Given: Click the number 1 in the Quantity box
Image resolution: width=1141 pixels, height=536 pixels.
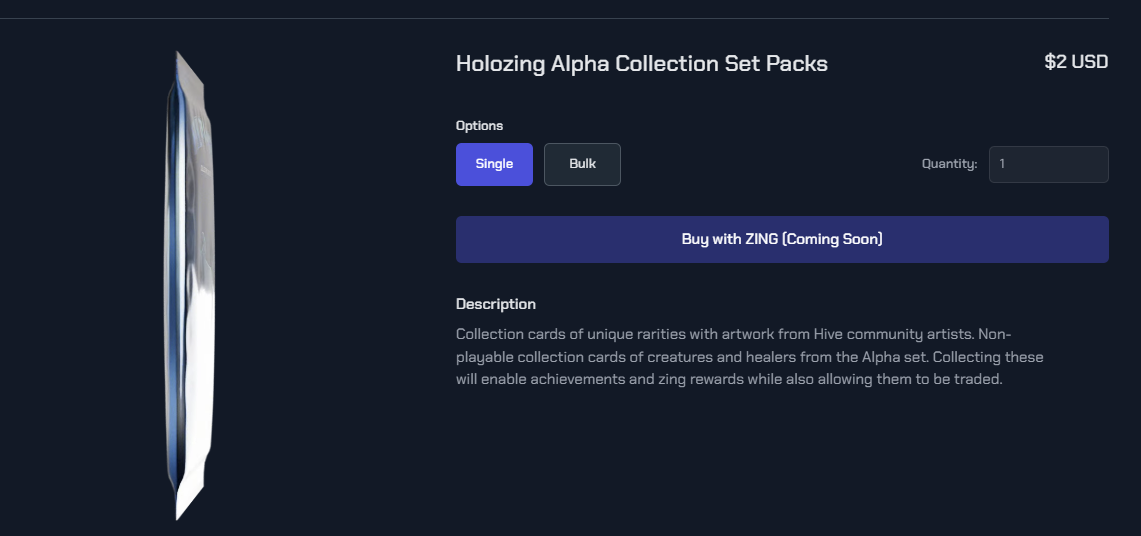Looking at the screenshot, I should pos(1002,164).
